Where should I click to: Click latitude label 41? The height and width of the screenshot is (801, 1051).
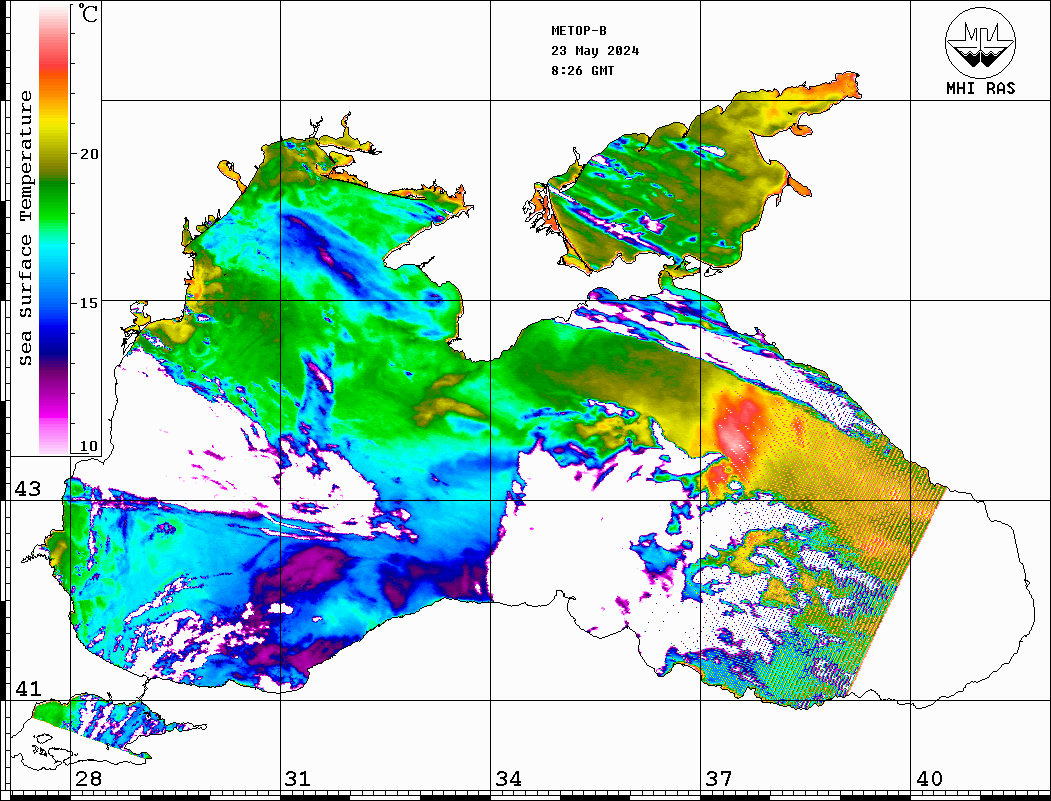click(x=28, y=689)
